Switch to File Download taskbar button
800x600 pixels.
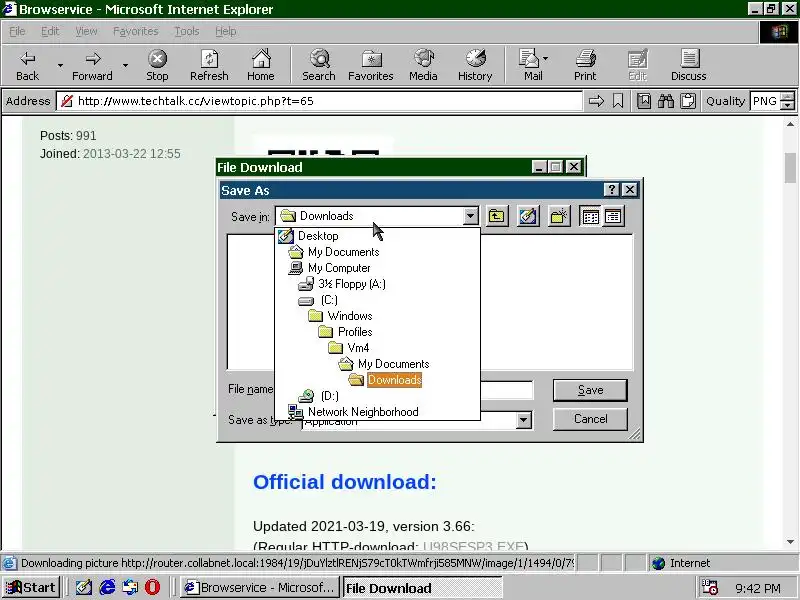422,587
